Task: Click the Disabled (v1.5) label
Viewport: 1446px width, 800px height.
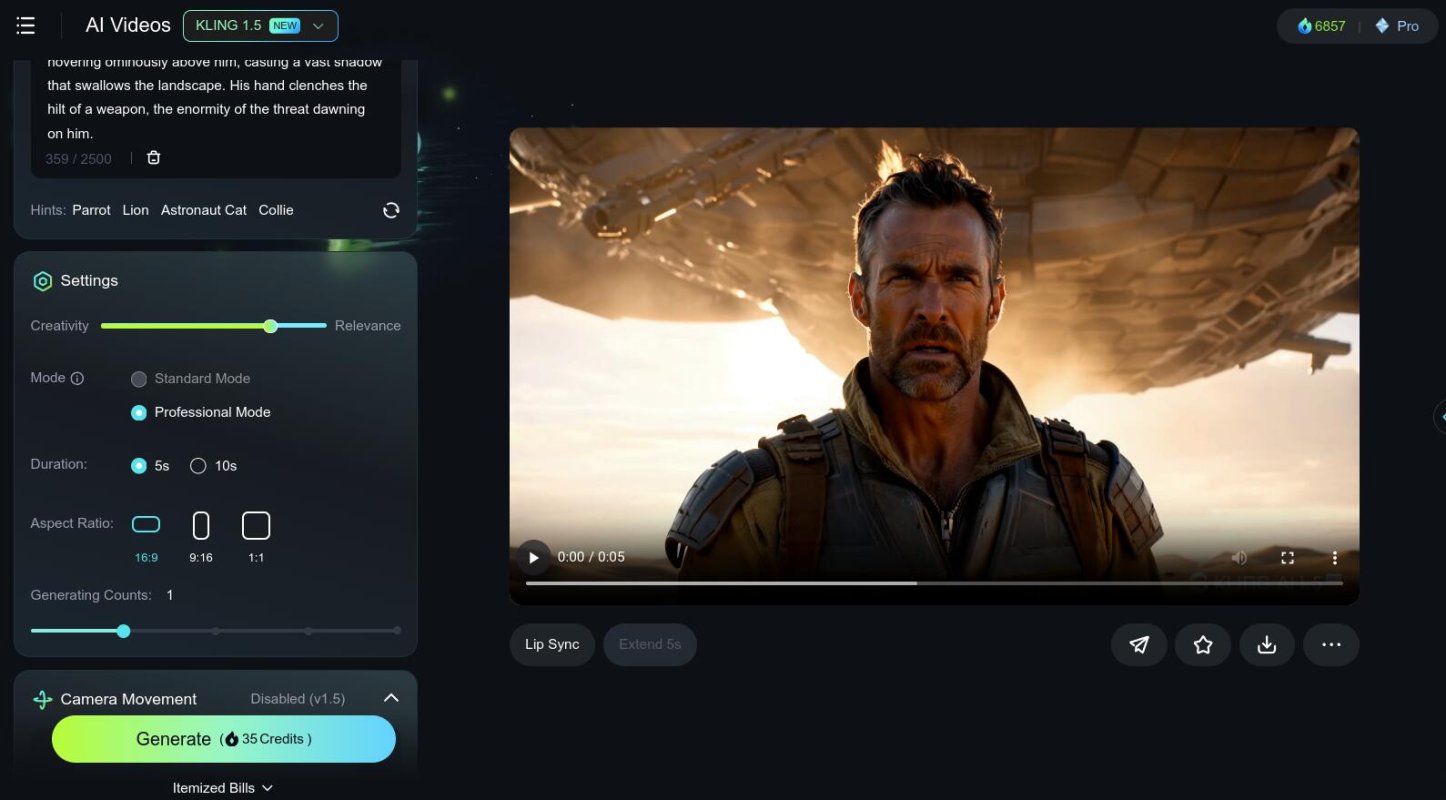Action: click(298, 699)
